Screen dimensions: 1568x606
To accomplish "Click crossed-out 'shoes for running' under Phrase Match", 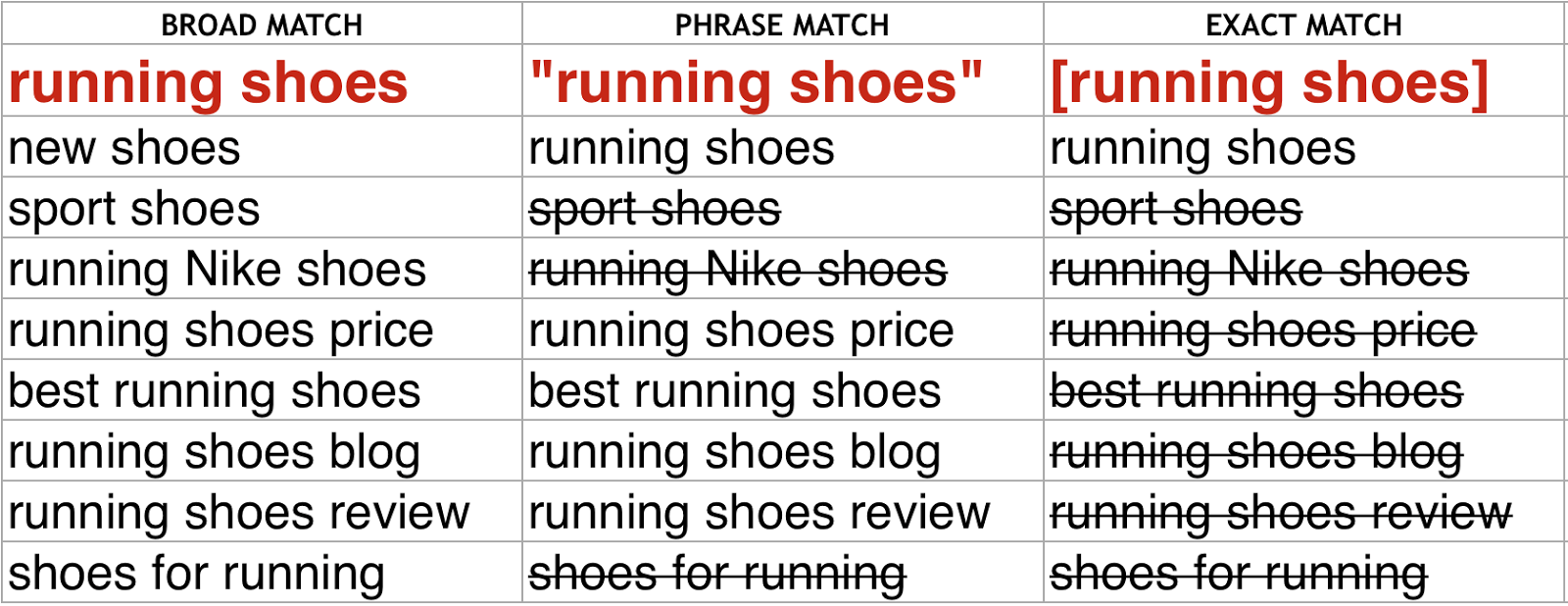I will click(717, 574).
